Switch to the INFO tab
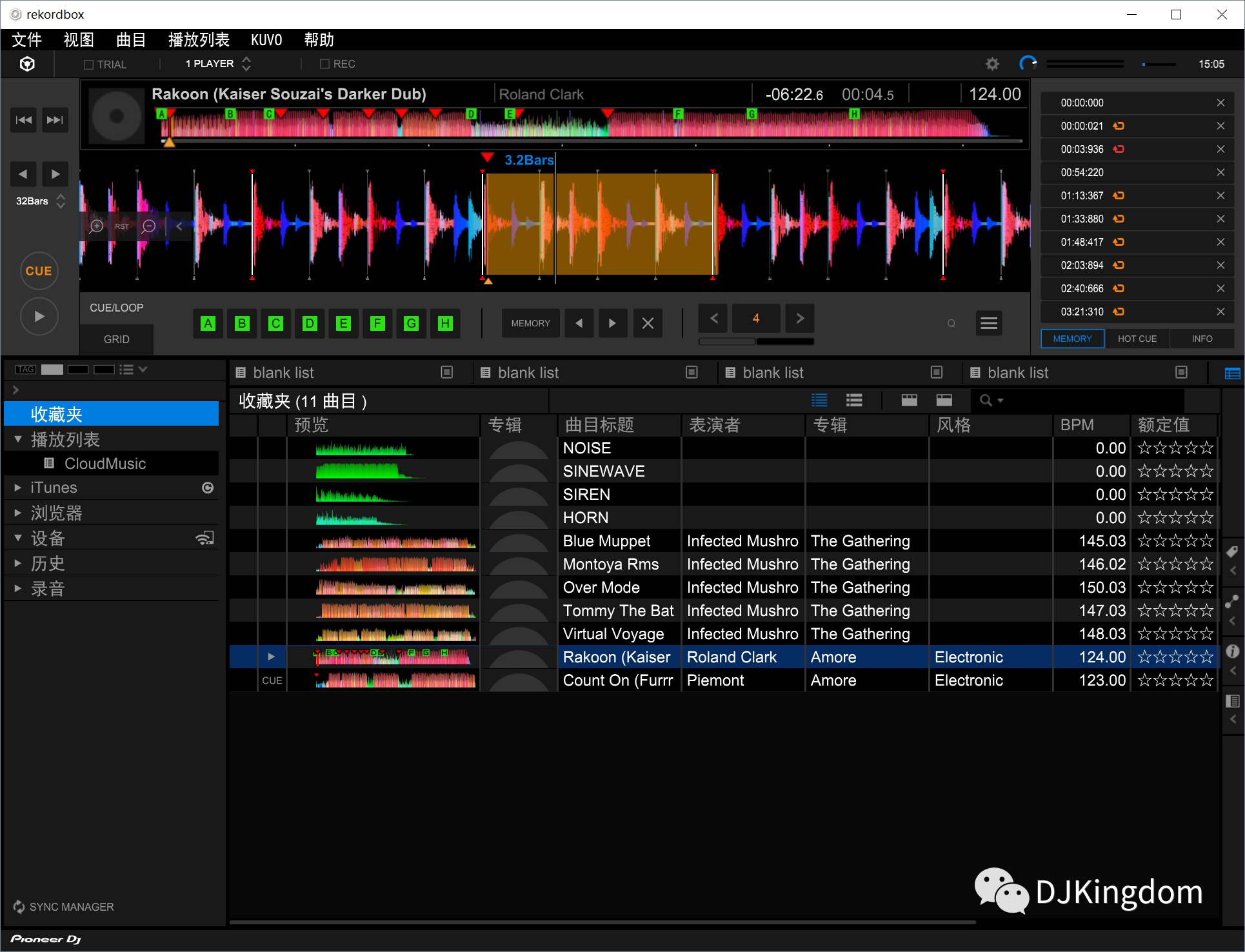The image size is (1245, 952). click(x=1202, y=339)
